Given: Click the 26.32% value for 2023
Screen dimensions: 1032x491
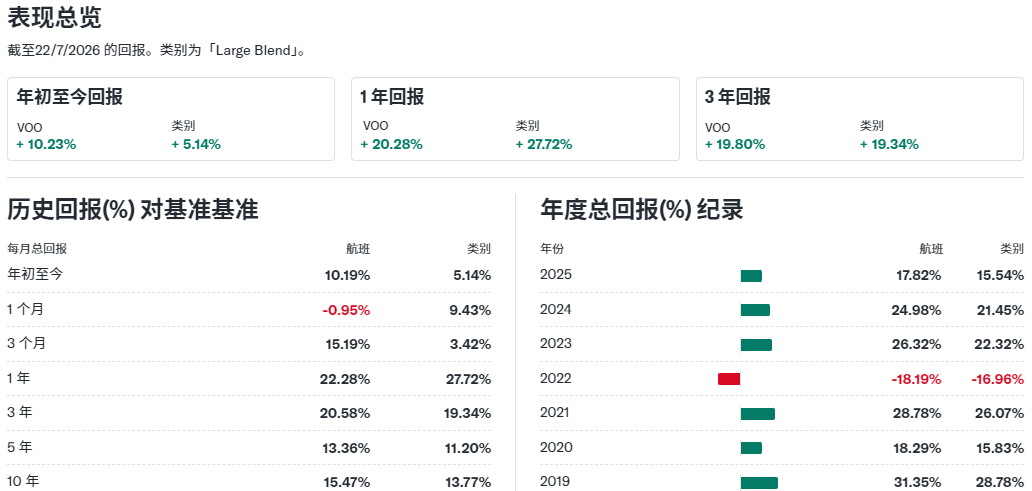Looking at the screenshot, I should 917,344.
